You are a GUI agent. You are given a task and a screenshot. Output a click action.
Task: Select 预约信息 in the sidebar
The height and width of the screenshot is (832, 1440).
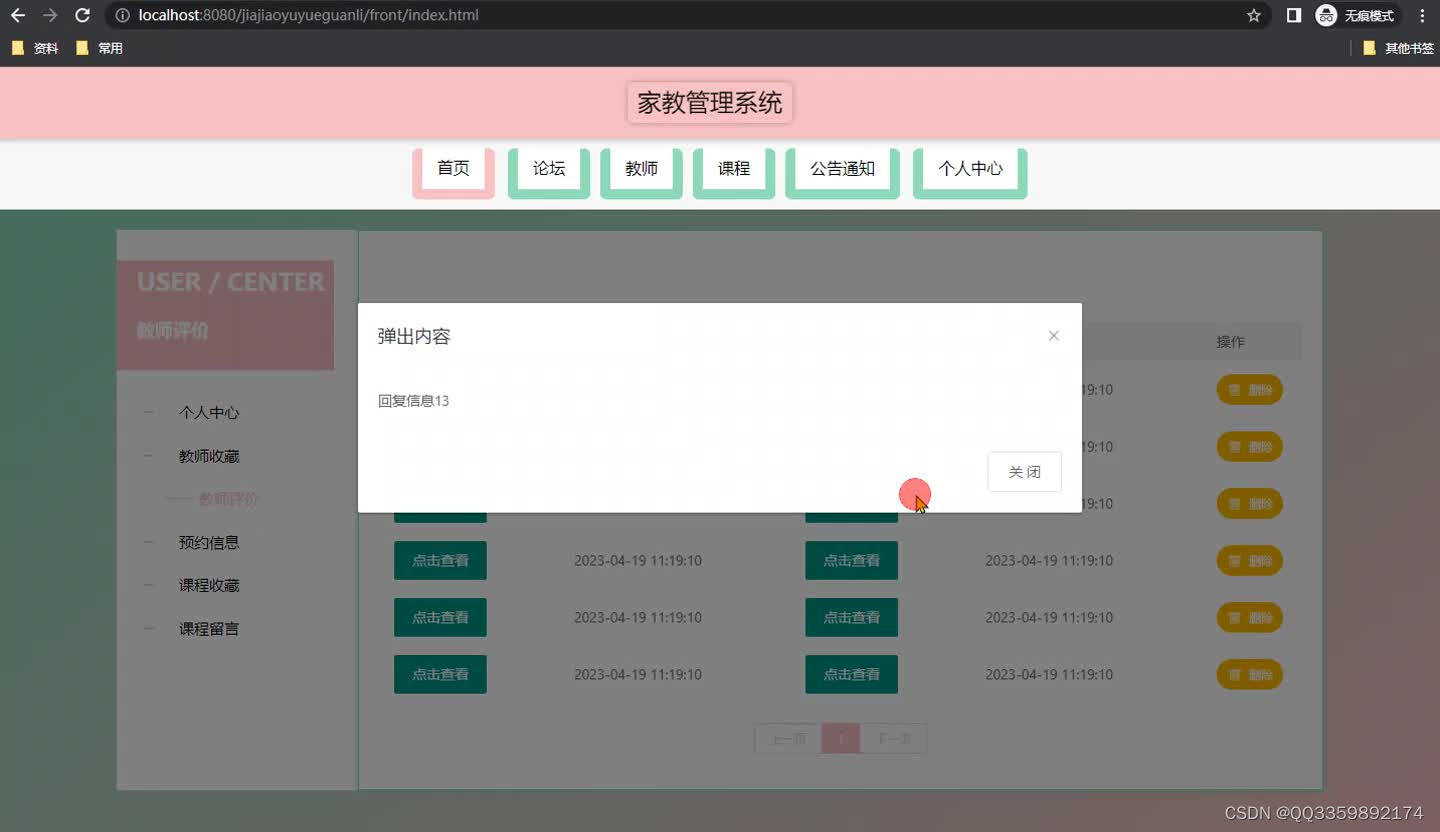point(209,543)
